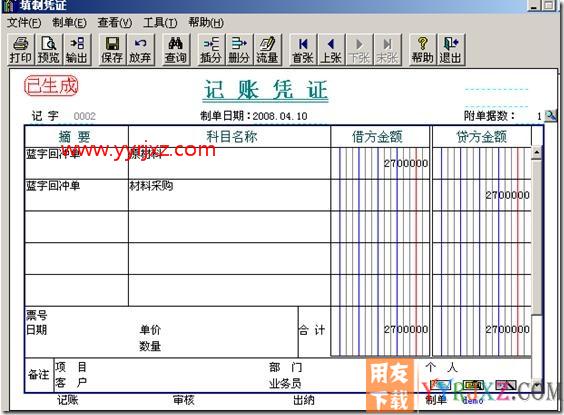
Task: Click the 输出 (Export) toolbar icon
Action: pyautogui.click(x=77, y=50)
